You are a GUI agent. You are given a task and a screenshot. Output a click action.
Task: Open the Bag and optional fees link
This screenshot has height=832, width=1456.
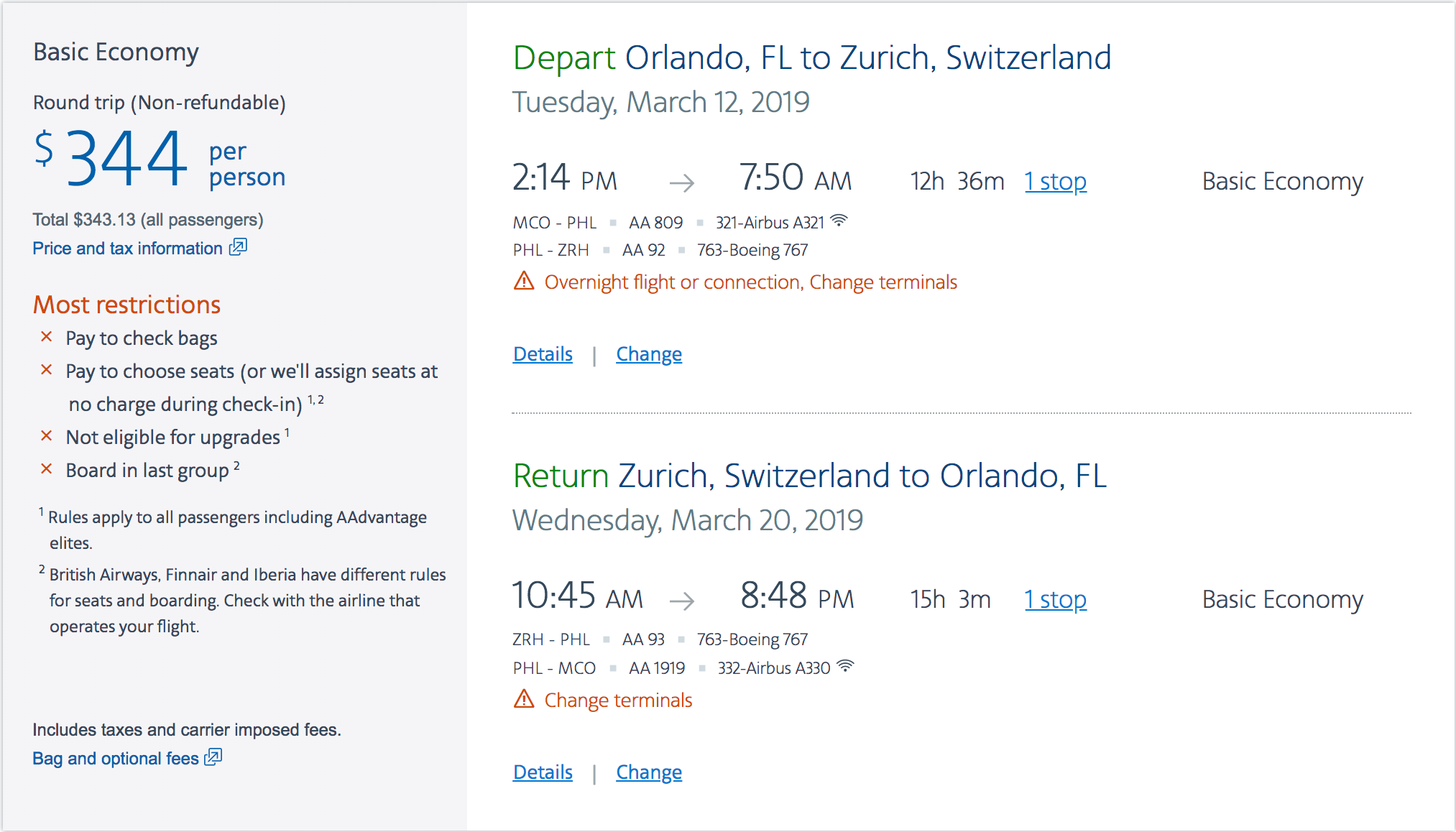pos(116,759)
